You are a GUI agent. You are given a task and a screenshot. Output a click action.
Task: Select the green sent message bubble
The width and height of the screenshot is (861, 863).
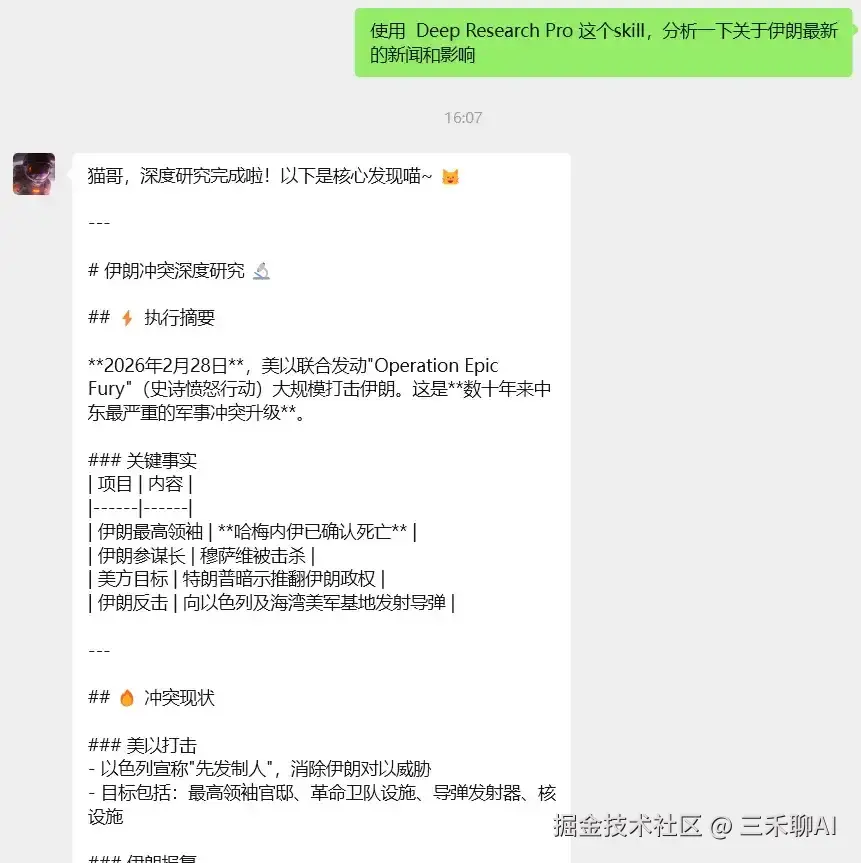(603, 42)
